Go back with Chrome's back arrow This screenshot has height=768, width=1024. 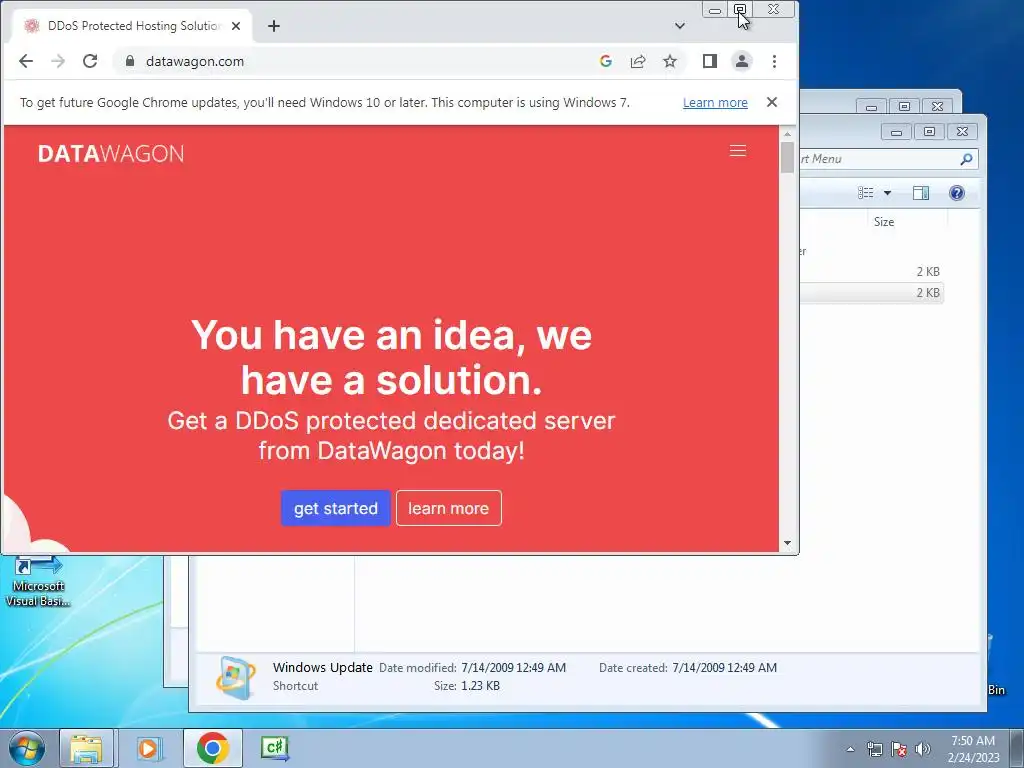coord(25,61)
